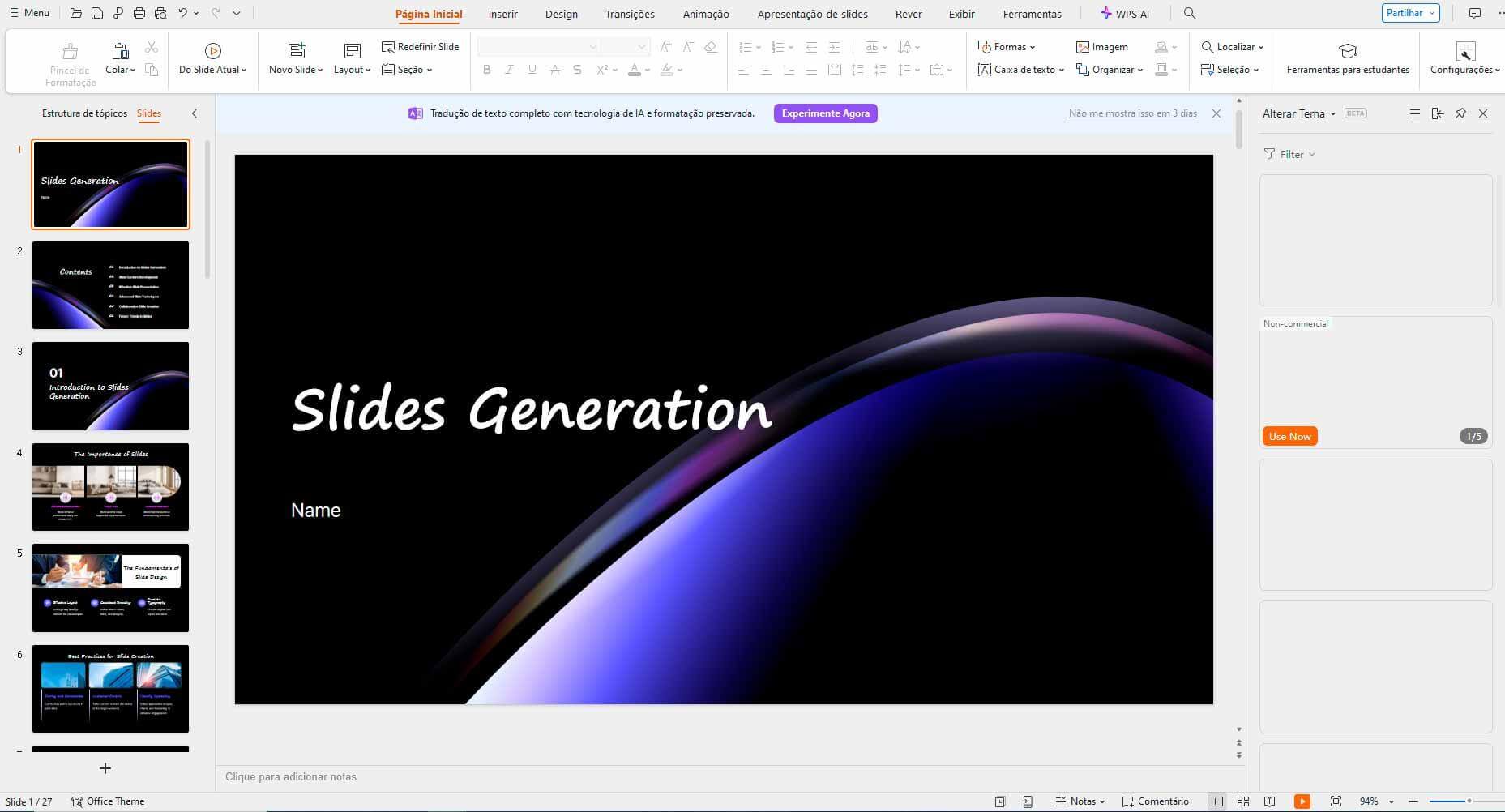
Task: Toggle bold formatting on selected text
Action: (x=486, y=70)
